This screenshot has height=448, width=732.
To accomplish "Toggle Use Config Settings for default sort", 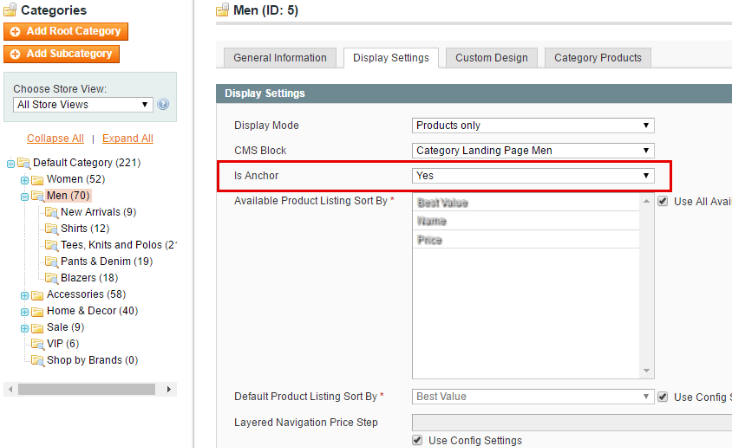I will [x=663, y=397].
